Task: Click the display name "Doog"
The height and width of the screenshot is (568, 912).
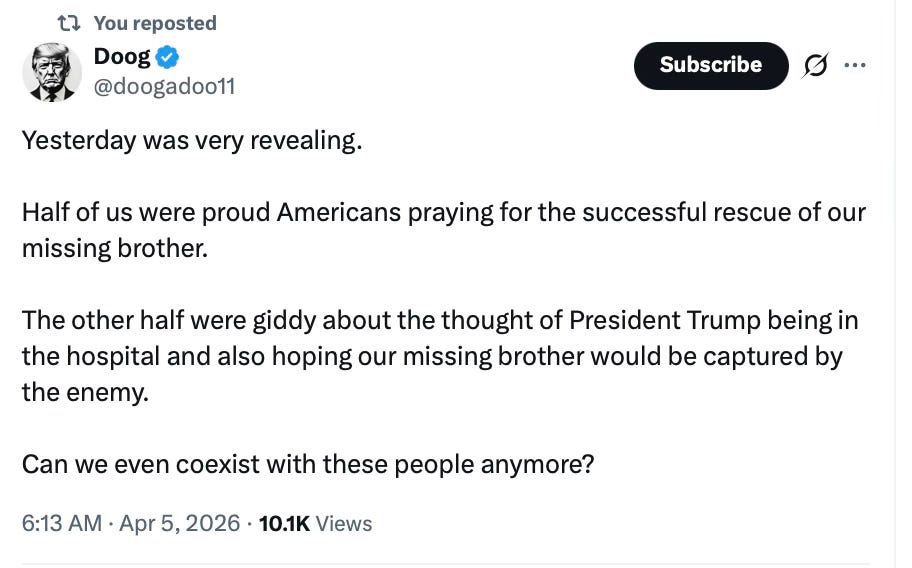Action: click(121, 57)
